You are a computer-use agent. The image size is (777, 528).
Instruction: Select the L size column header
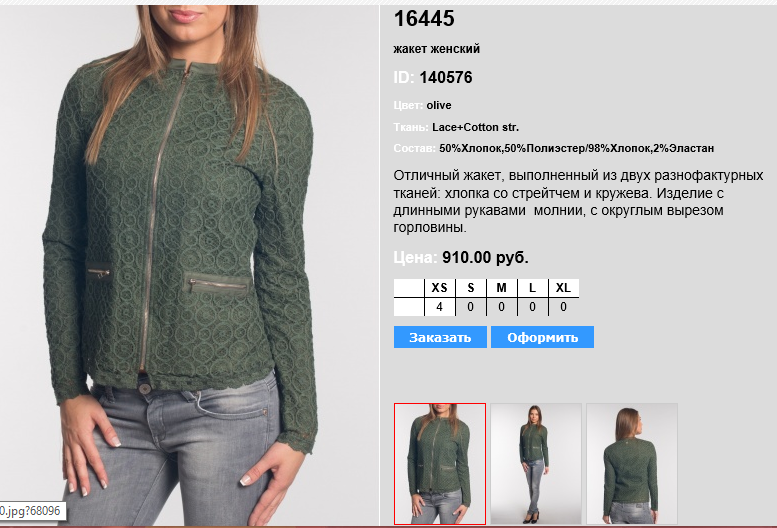click(532, 288)
